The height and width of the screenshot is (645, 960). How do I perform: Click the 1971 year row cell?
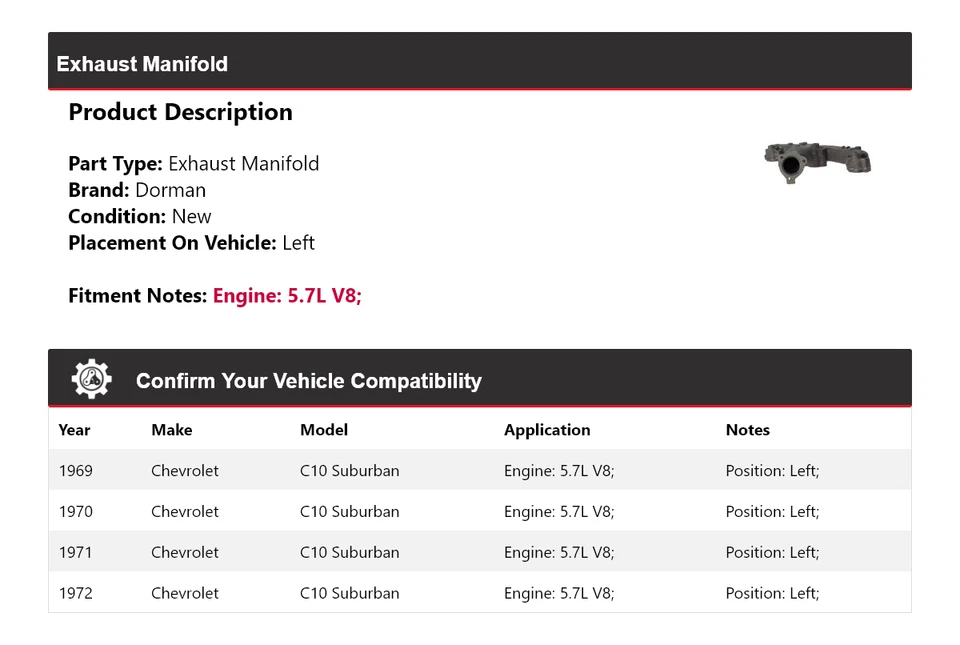point(76,552)
